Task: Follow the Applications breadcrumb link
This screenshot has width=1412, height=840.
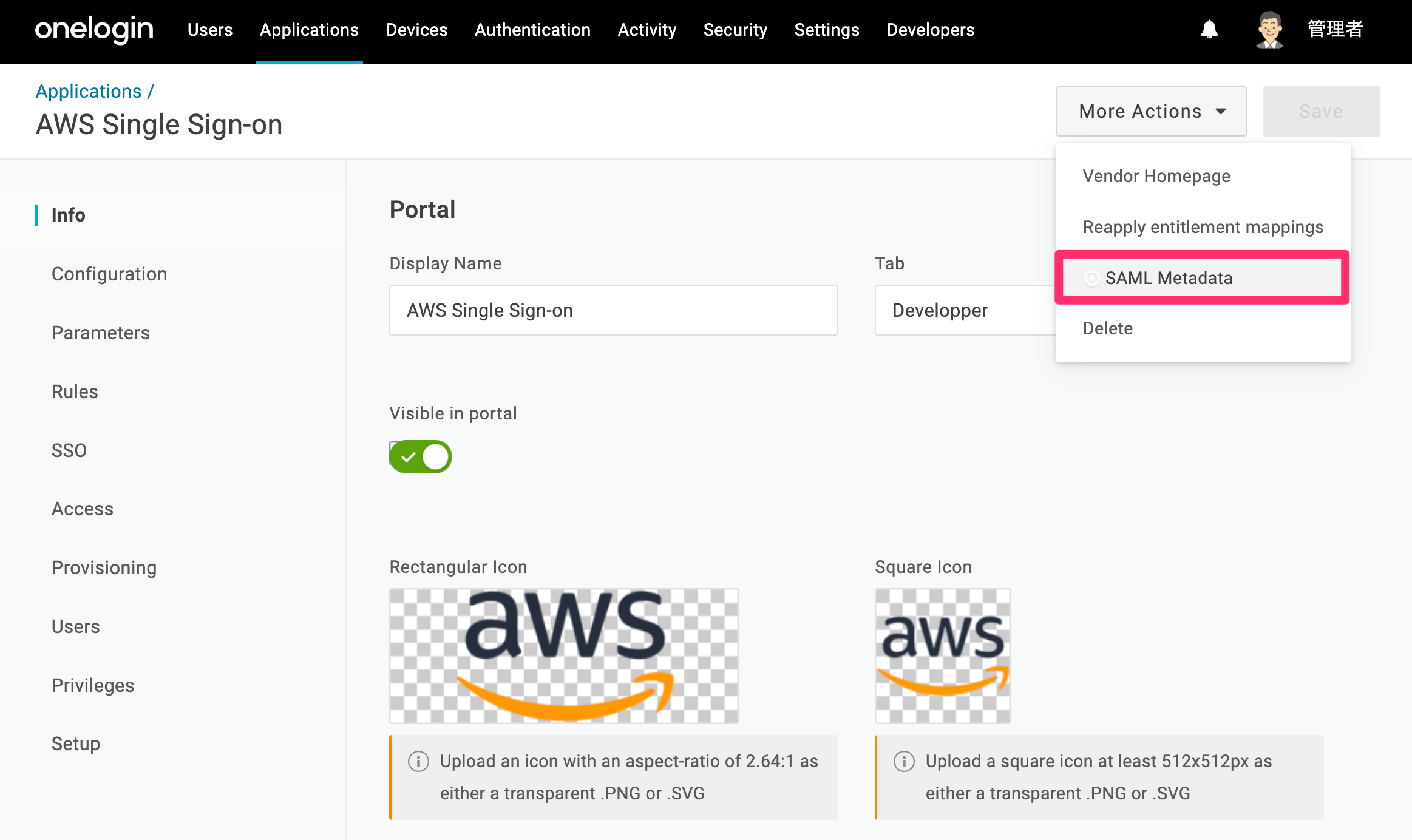Action: coord(89,91)
